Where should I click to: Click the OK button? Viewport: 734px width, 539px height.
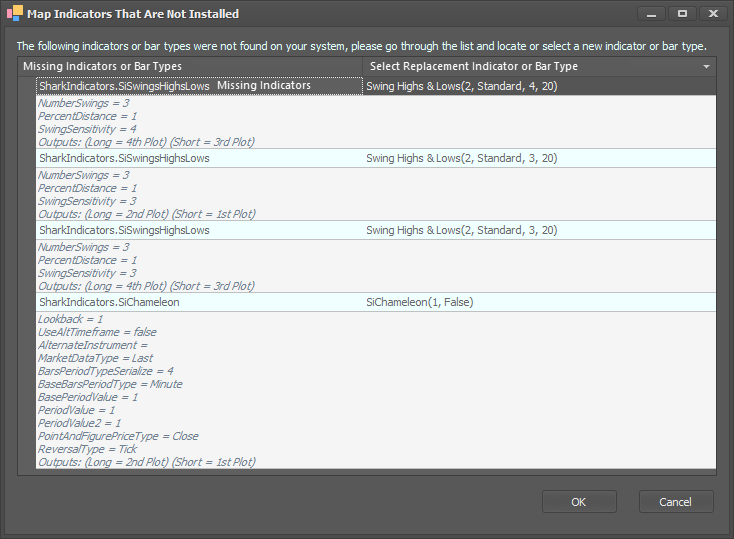[579, 502]
